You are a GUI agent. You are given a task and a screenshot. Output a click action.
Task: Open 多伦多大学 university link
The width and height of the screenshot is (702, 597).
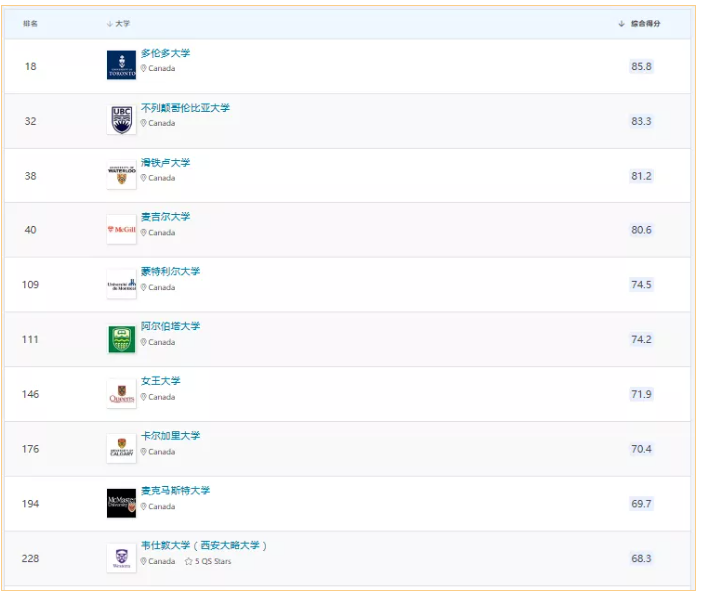coord(165,53)
